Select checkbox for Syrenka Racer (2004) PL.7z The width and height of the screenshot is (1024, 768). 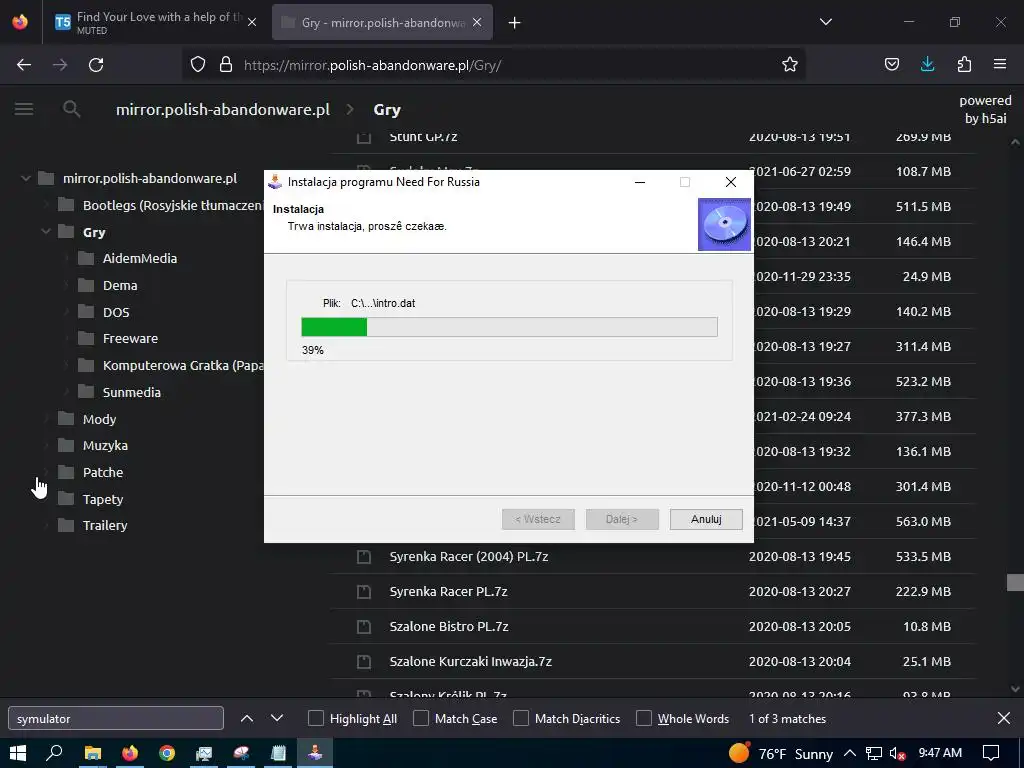click(x=364, y=556)
